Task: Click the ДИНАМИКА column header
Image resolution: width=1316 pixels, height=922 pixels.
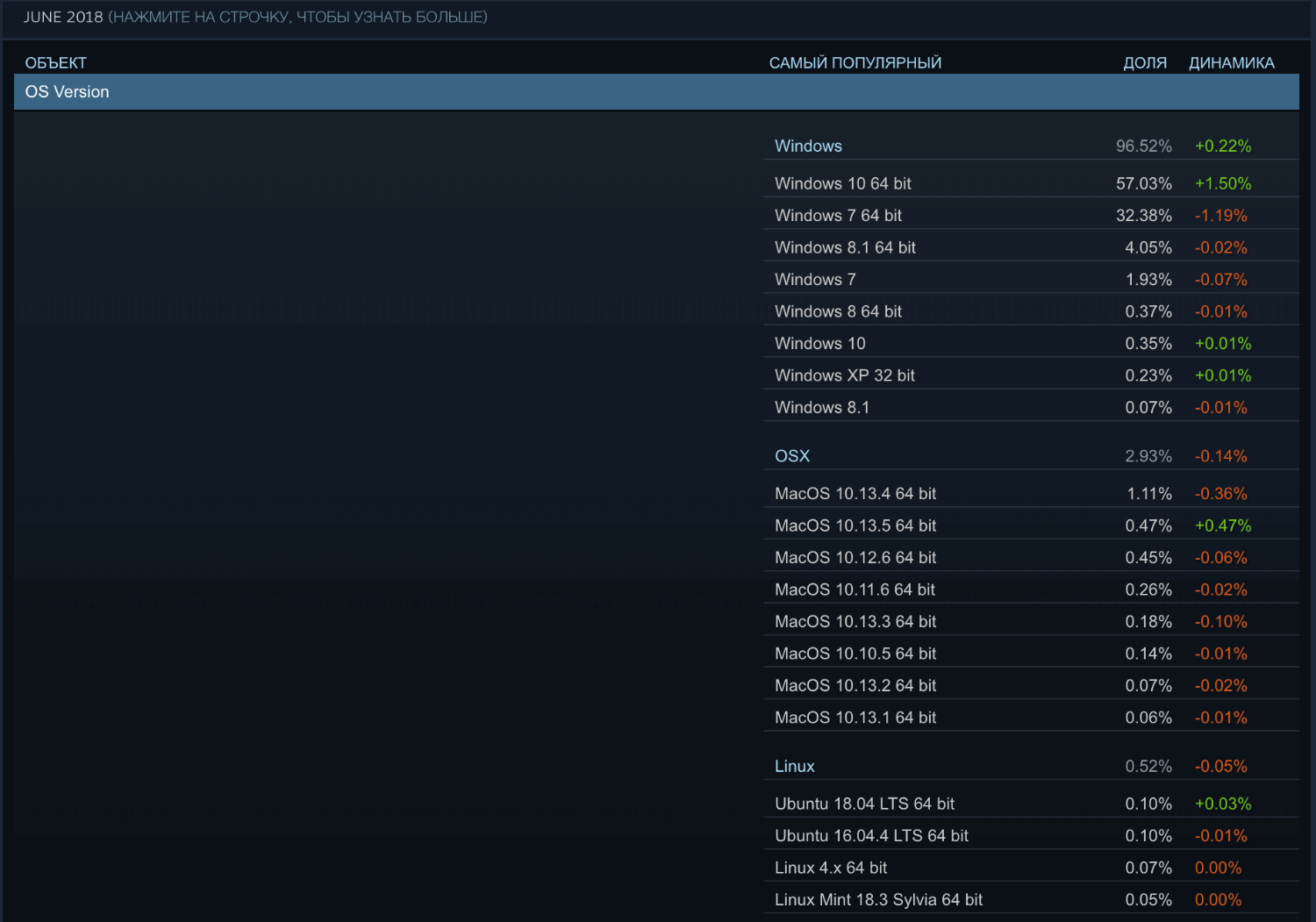Action: tap(1232, 63)
